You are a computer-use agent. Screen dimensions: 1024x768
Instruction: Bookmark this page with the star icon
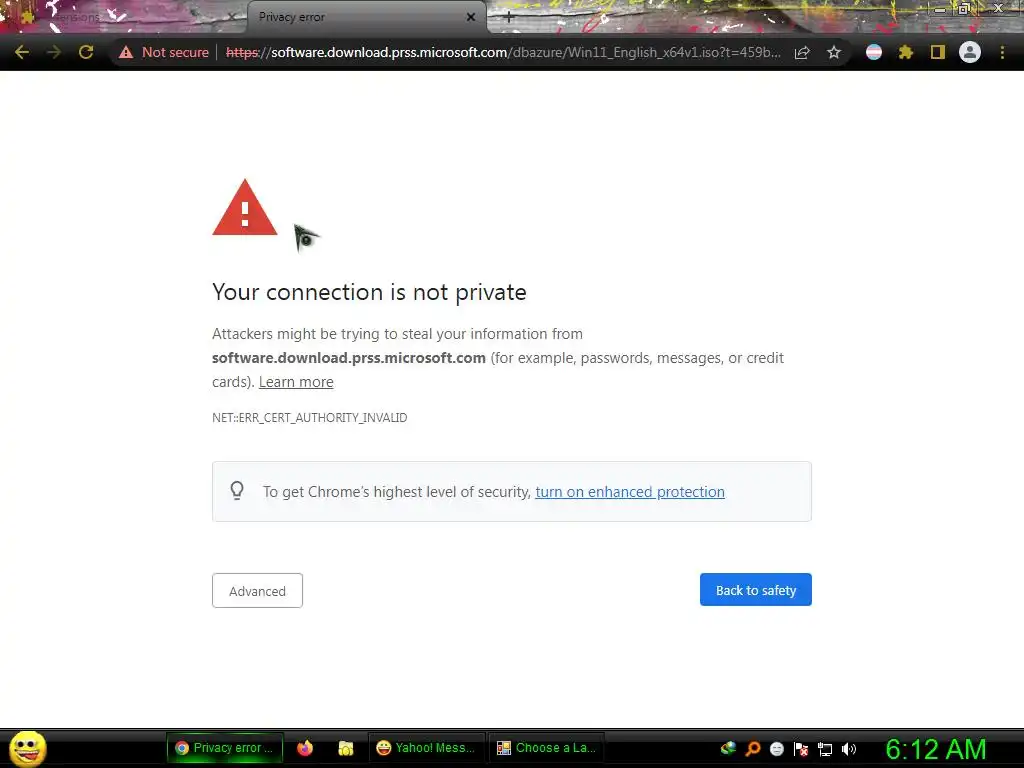click(834, 52)
